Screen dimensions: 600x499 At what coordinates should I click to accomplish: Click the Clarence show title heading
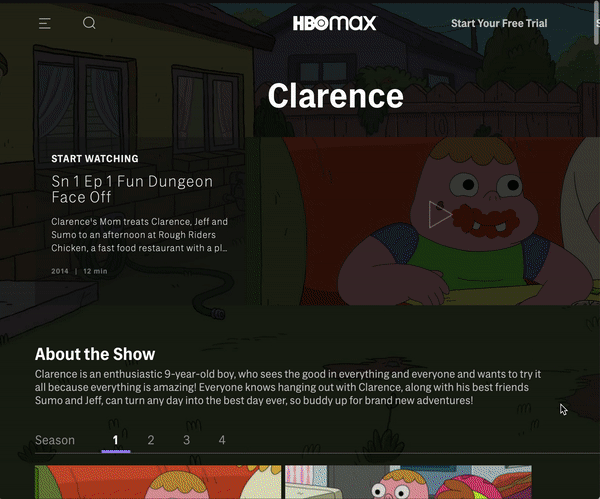[336, 96]
